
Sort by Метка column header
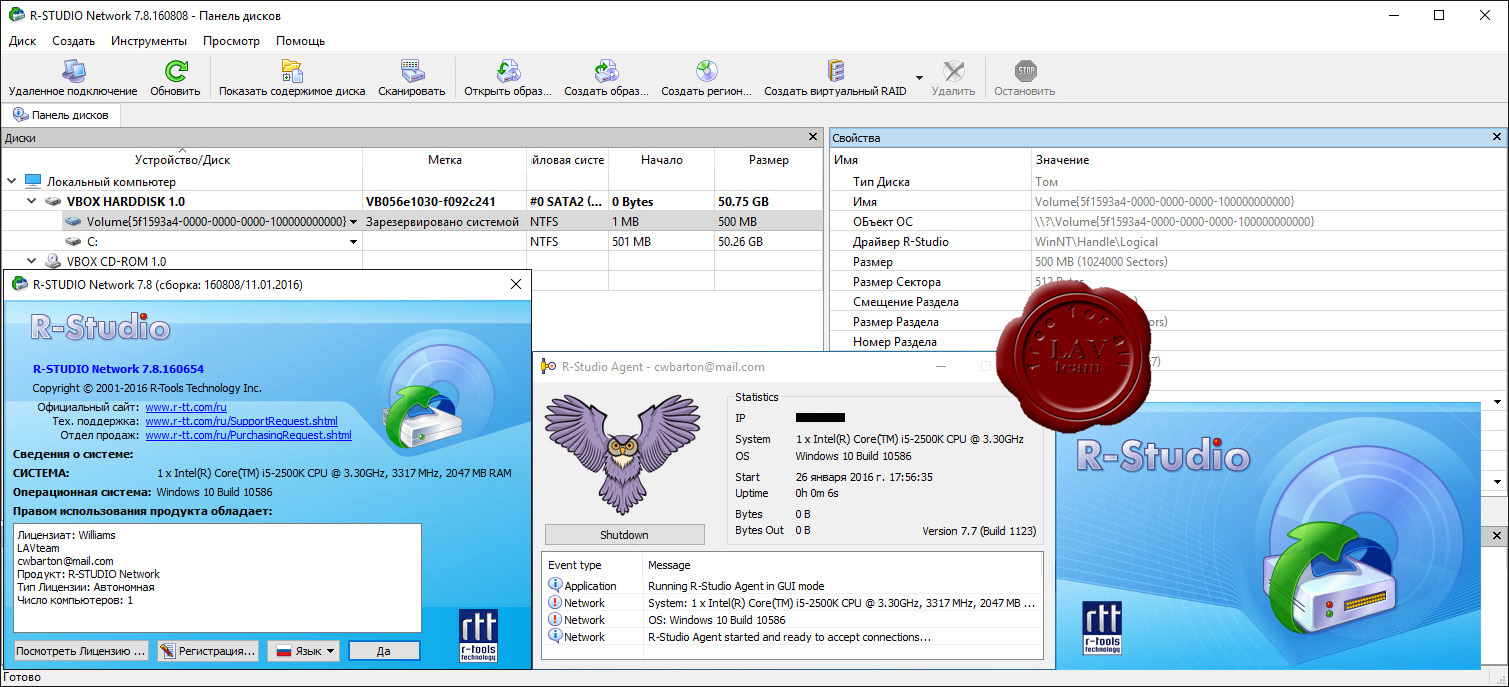[x=444, y=160]
